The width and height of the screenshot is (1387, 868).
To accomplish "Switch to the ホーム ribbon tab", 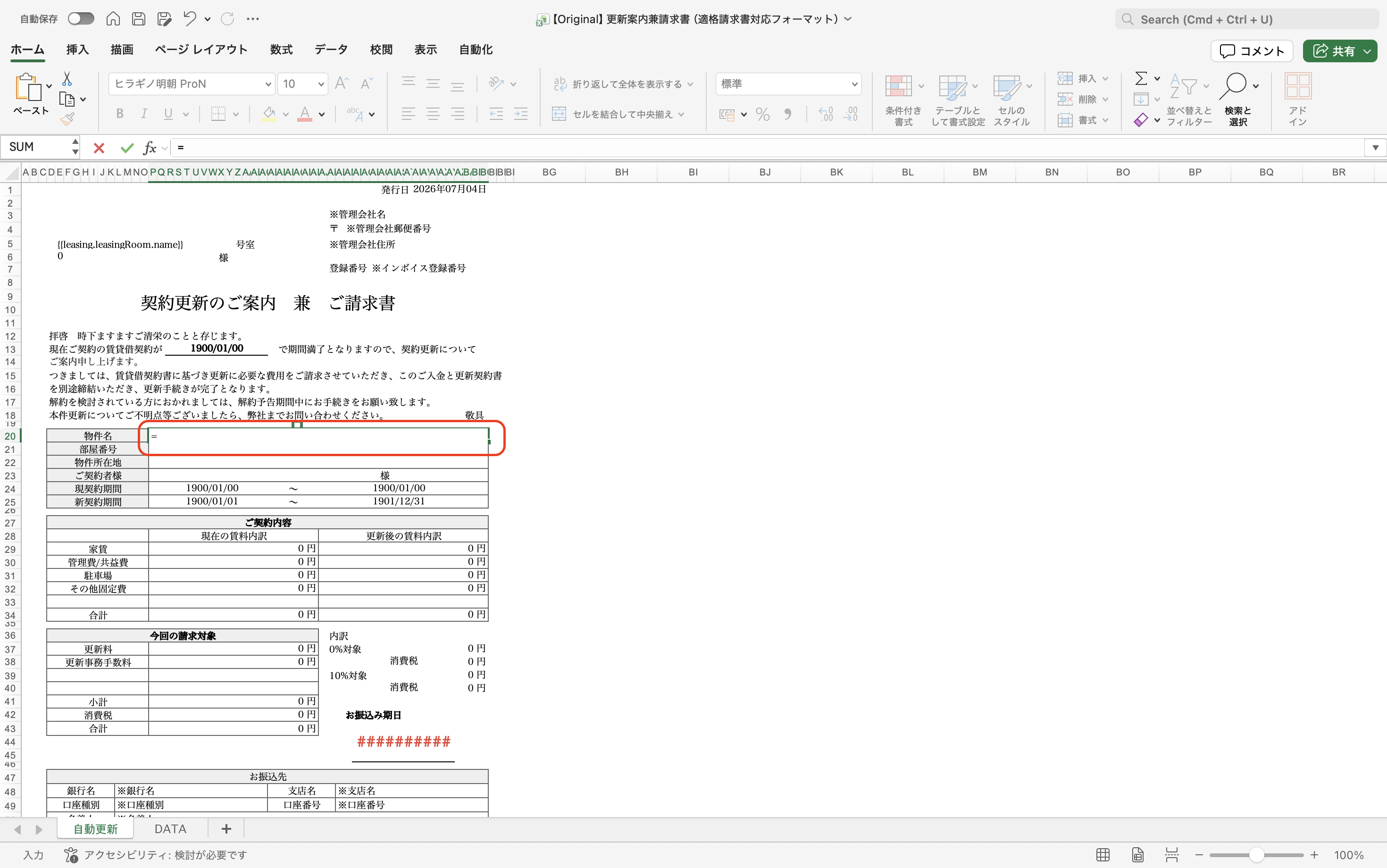I will [27, 50].
